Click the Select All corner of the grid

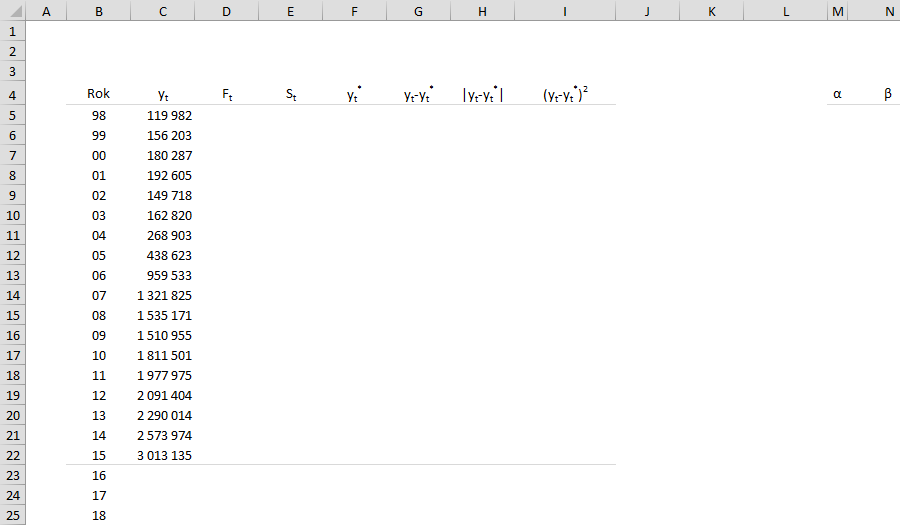pyautogui.click(x=11, y=11)
